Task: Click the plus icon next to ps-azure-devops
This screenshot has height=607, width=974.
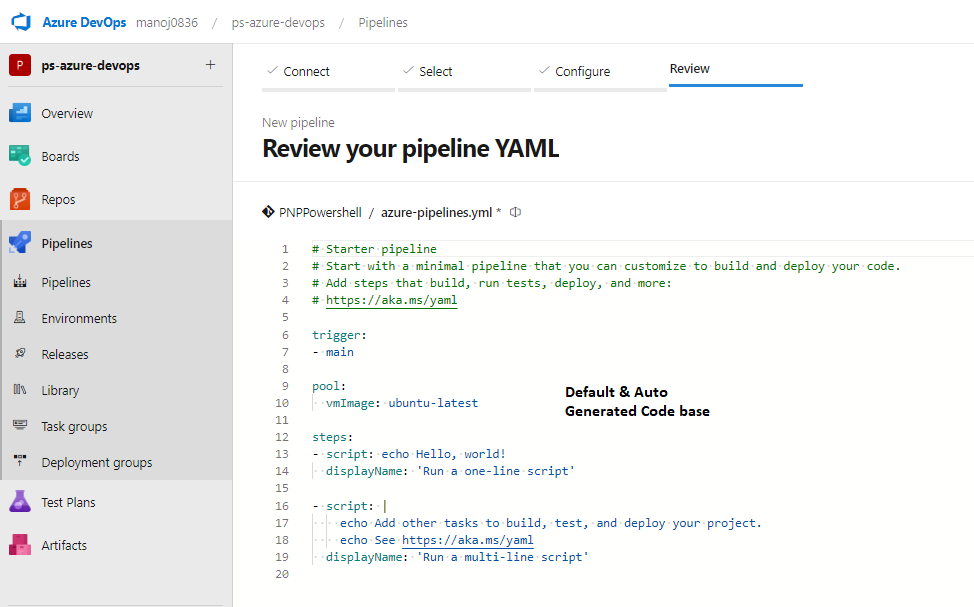Action: 211,65
